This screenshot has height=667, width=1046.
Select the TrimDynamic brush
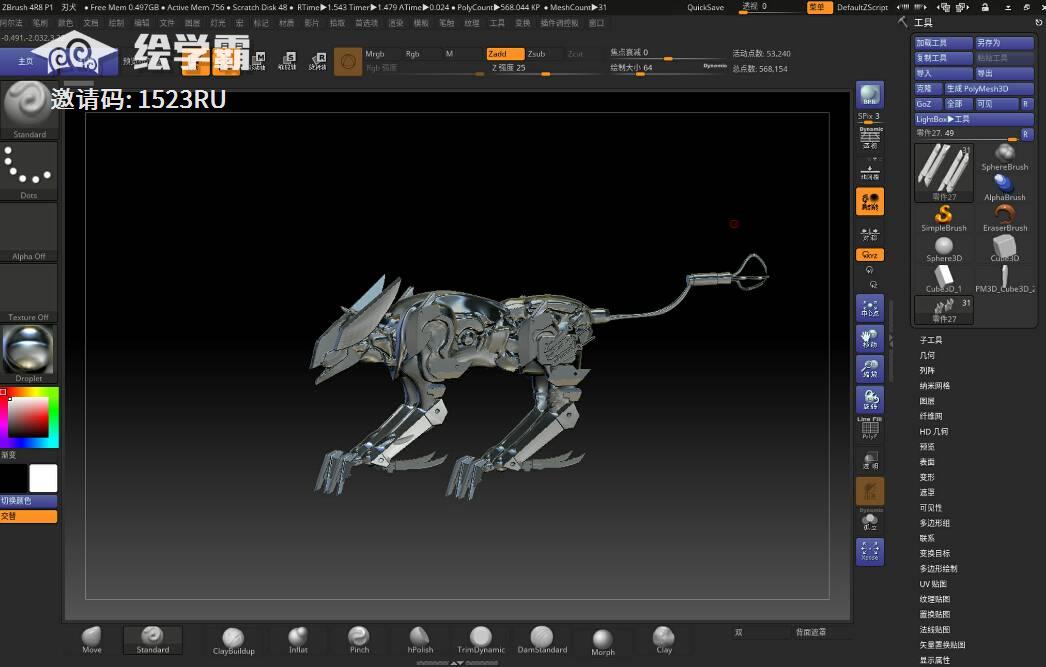(x=480, y=640)
